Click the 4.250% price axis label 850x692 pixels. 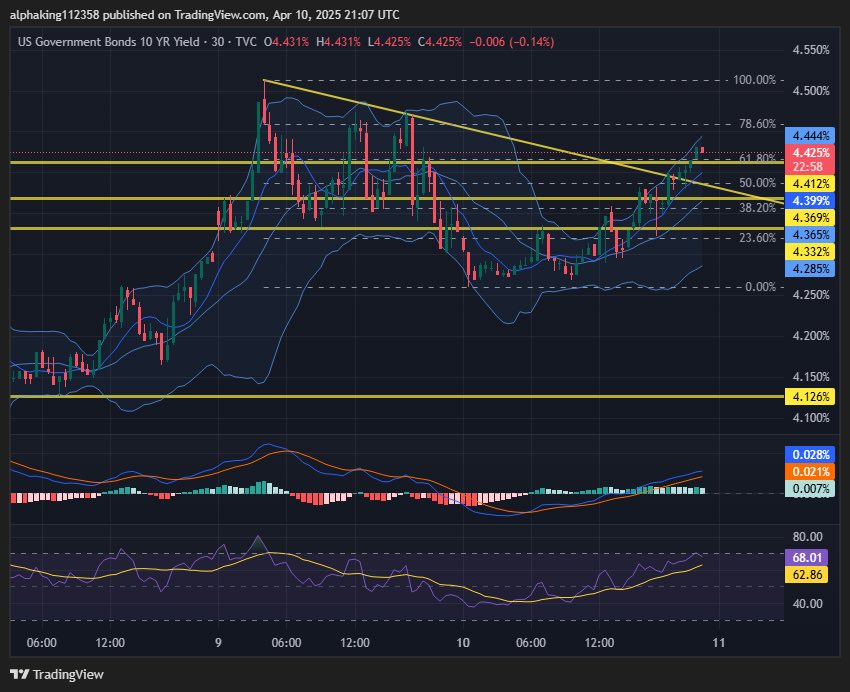click(810, 295)
